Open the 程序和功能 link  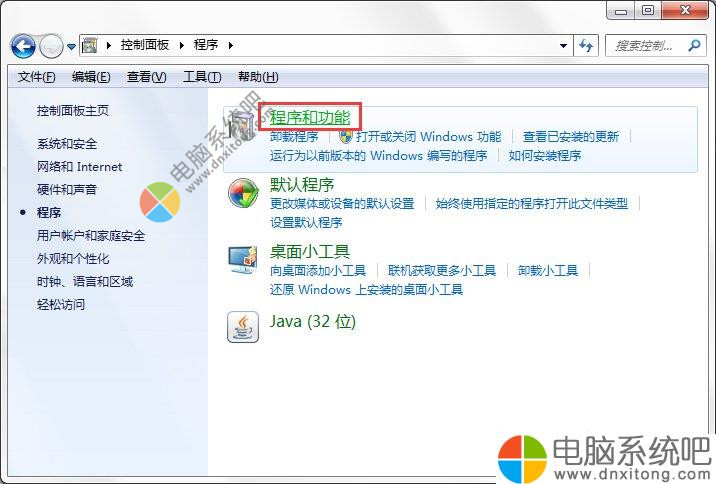click(x=310, y=117)
